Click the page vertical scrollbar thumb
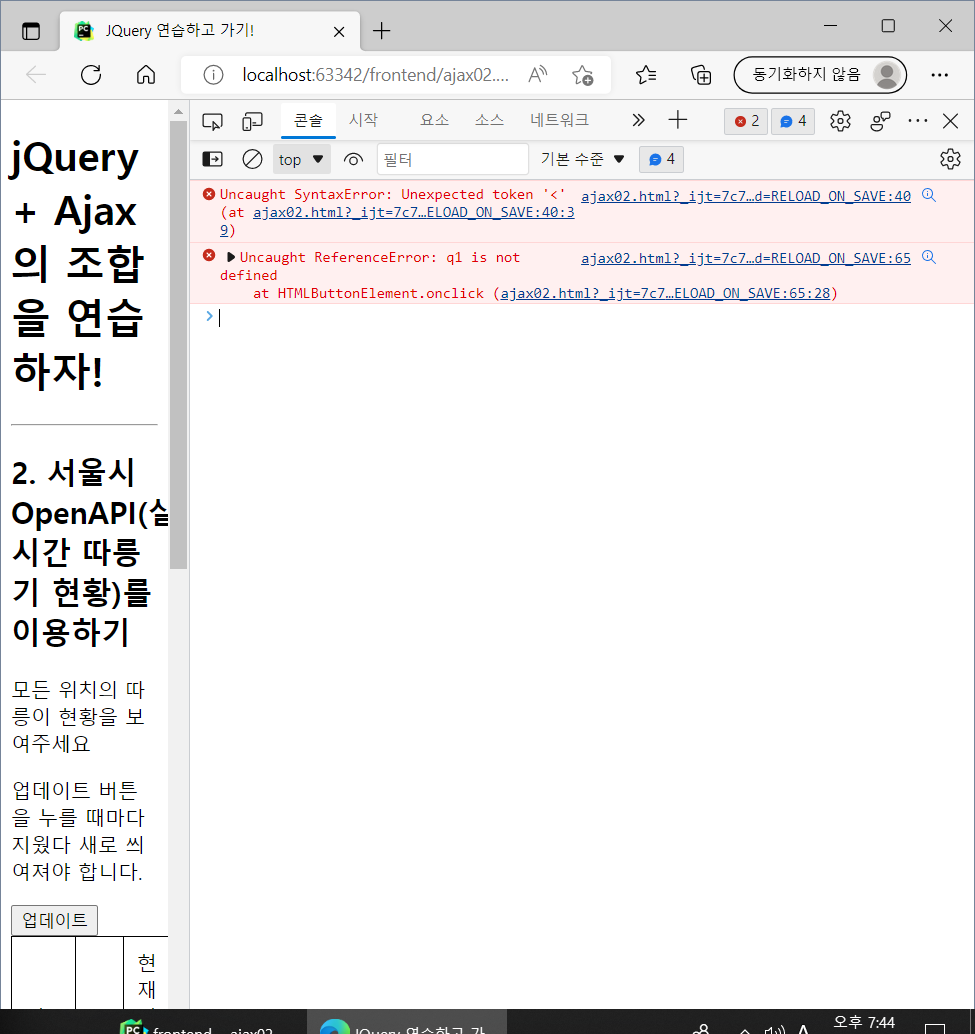This screenshot has width=975, height=1034. click(x=179, y=344)
